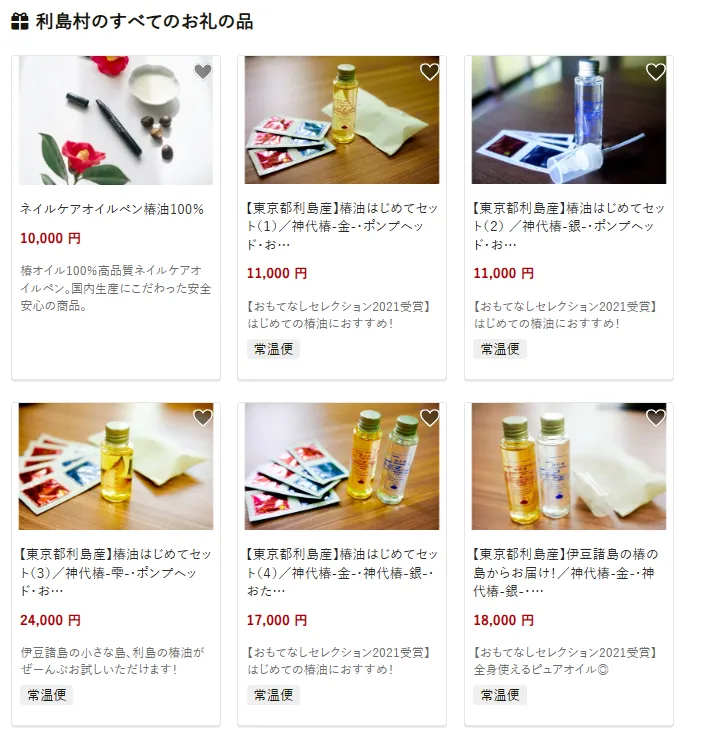This screenshot has width=702, height=742.
Task: View the 伊豆諸島の椿の島 product image
Action: click(569, 466)
